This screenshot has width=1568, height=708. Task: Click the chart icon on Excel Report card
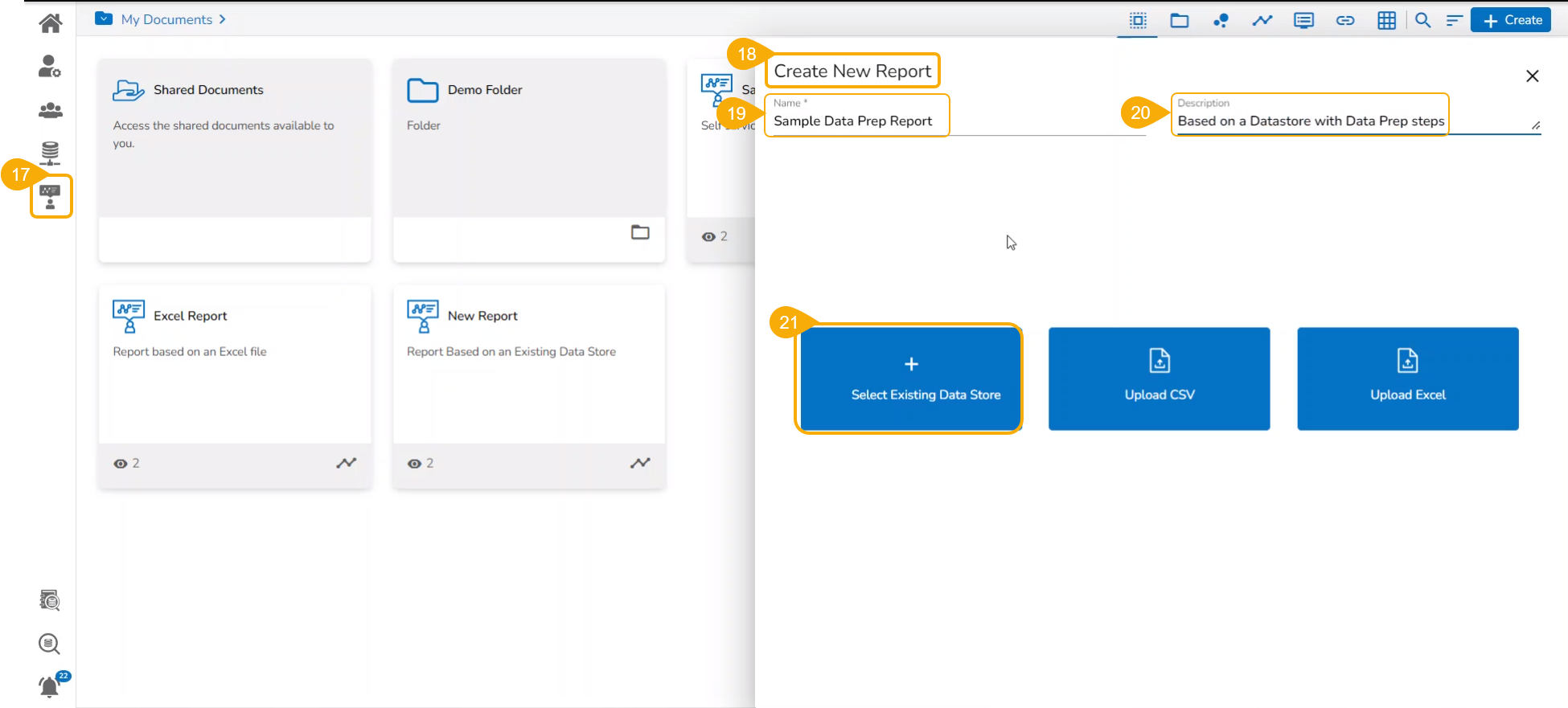(x=347, y=463)
